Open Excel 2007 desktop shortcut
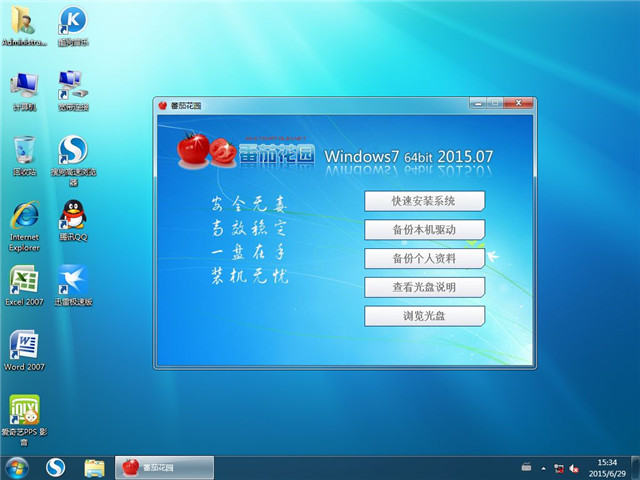 pos(24,286)
